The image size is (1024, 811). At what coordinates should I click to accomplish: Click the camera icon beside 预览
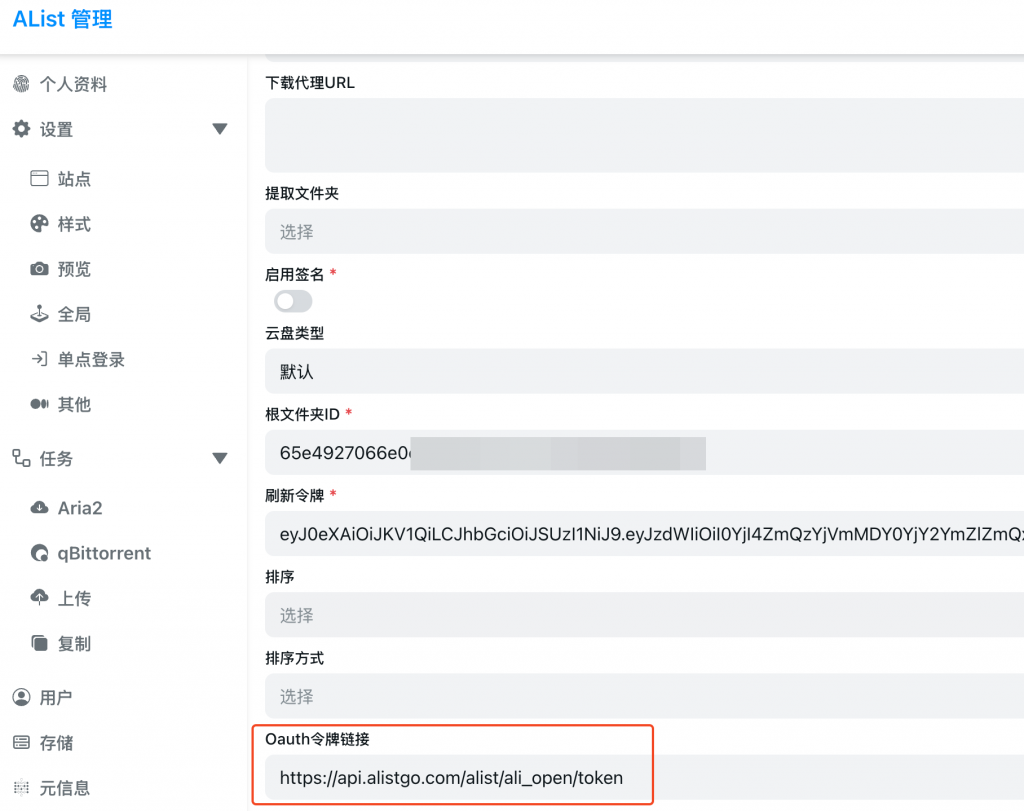point(39,269)
